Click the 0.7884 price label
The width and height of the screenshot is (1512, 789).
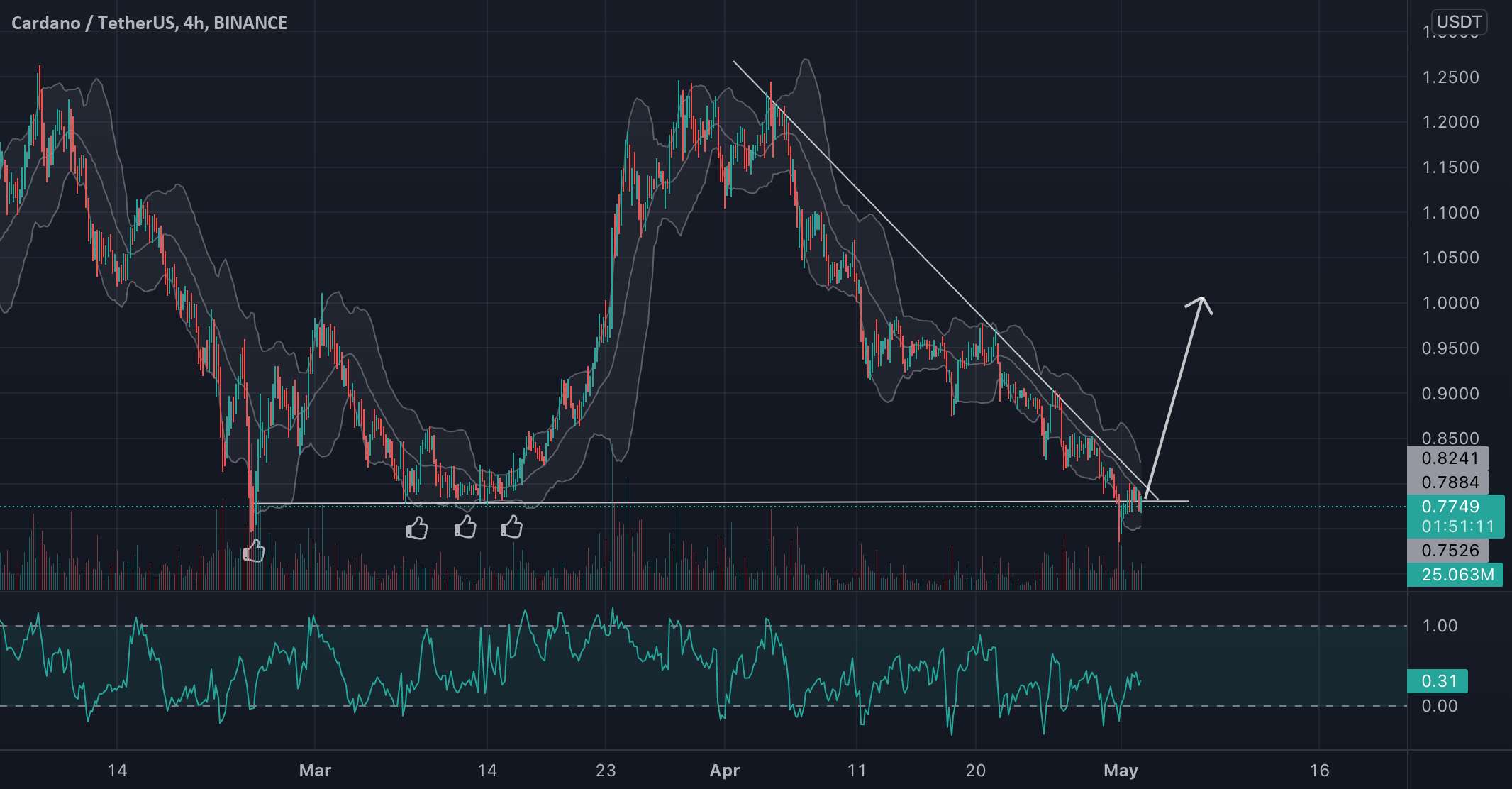1448,482
